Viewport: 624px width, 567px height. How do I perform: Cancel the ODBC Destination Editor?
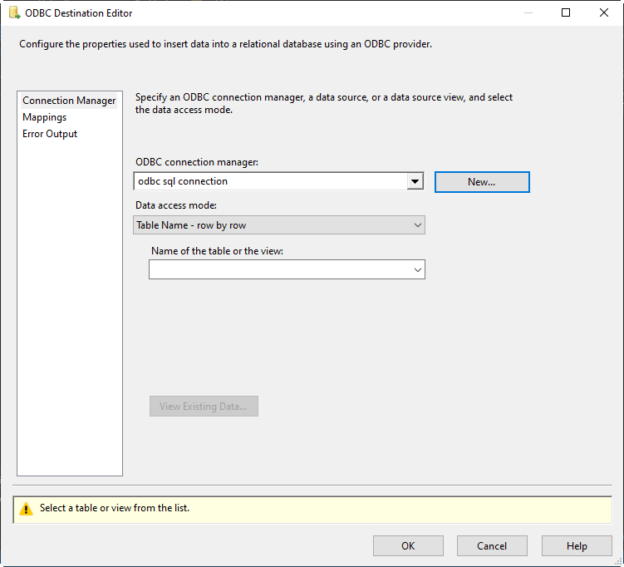tap(492, 546)
